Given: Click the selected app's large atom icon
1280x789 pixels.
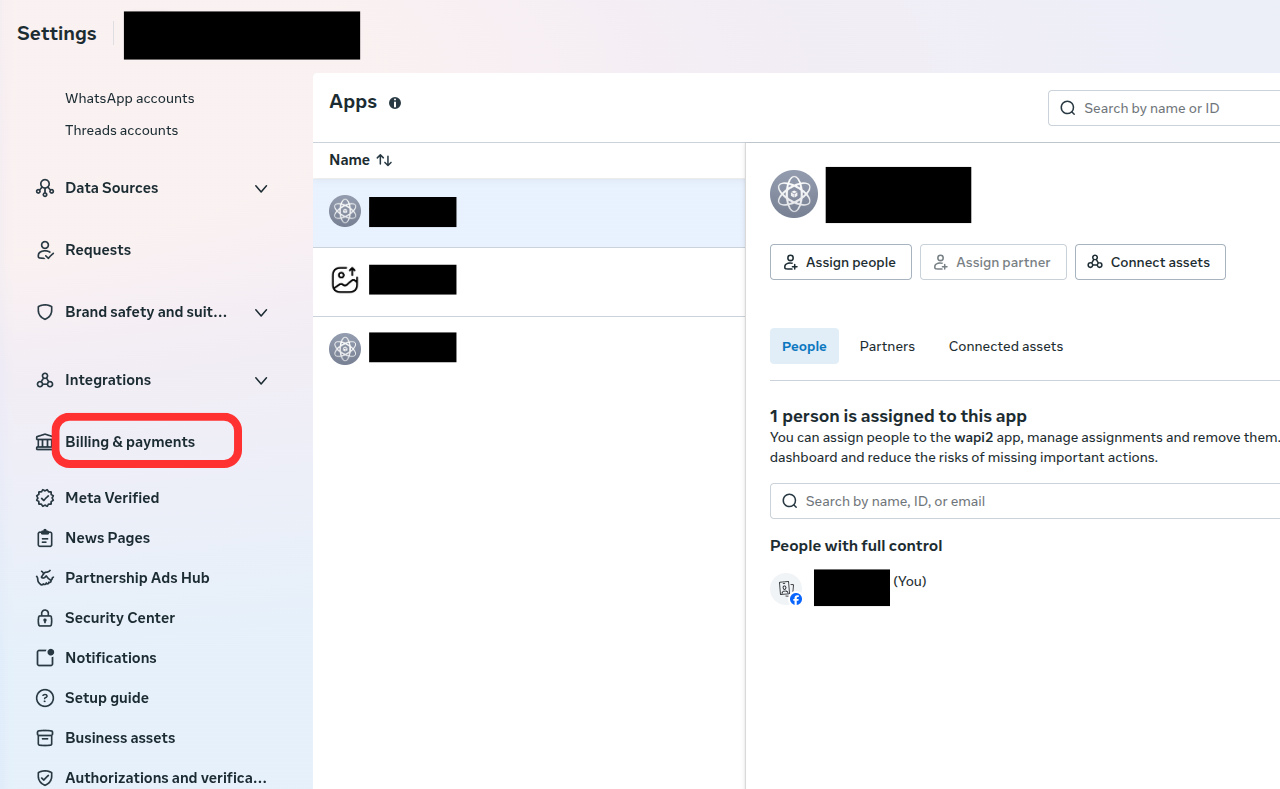Looking at the screenshot, I should 794,194.
